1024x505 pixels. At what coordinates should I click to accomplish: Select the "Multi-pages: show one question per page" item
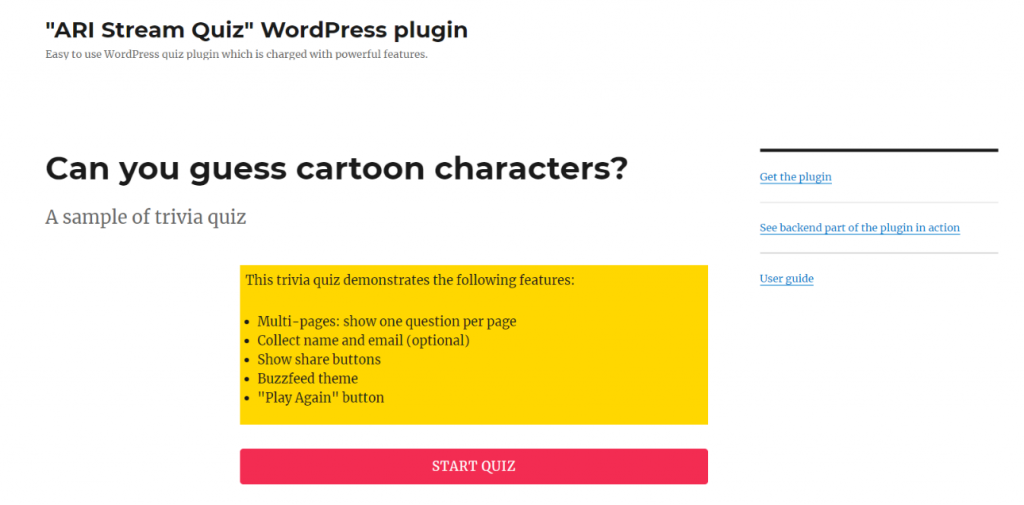tap(387, 321)
